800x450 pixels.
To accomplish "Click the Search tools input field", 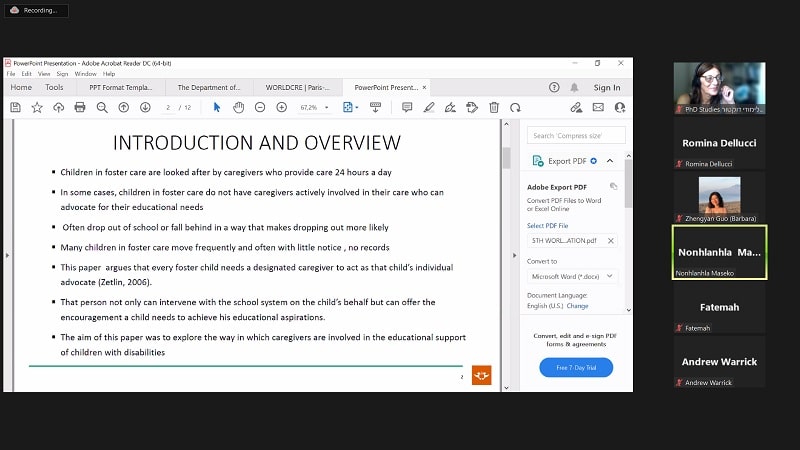I will tap(576, 135).
